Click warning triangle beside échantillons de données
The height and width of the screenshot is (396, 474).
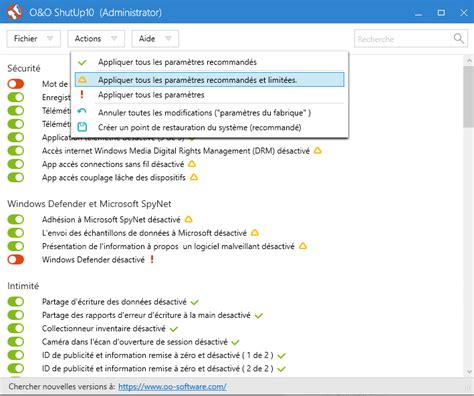(255, 233)
